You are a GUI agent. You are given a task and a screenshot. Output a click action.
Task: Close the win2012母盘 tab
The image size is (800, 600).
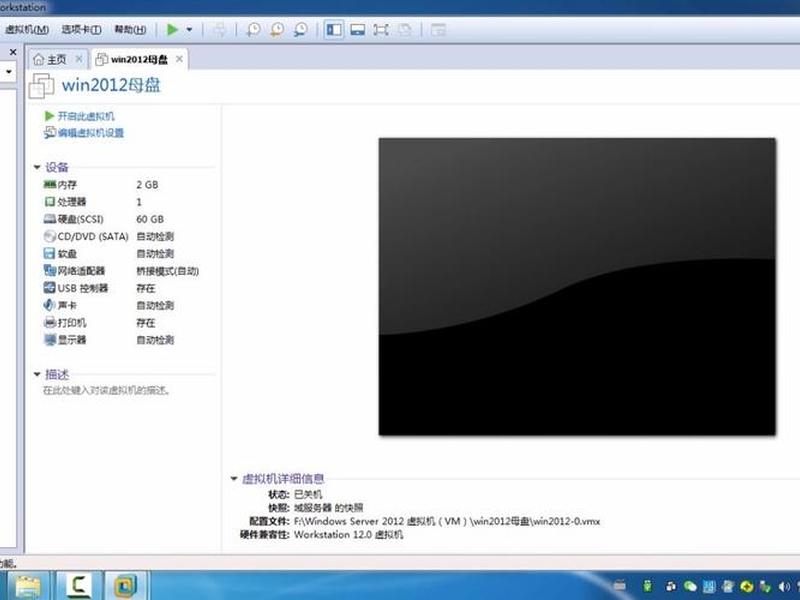tap(180, 59)
